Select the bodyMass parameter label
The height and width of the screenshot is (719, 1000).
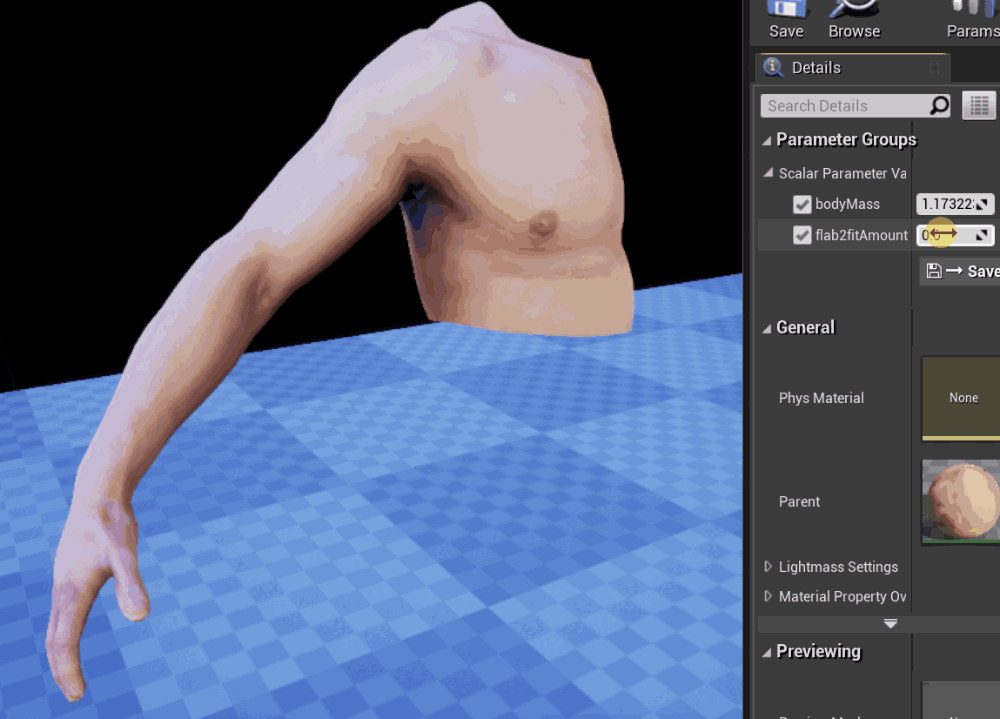tap(848, 204)
